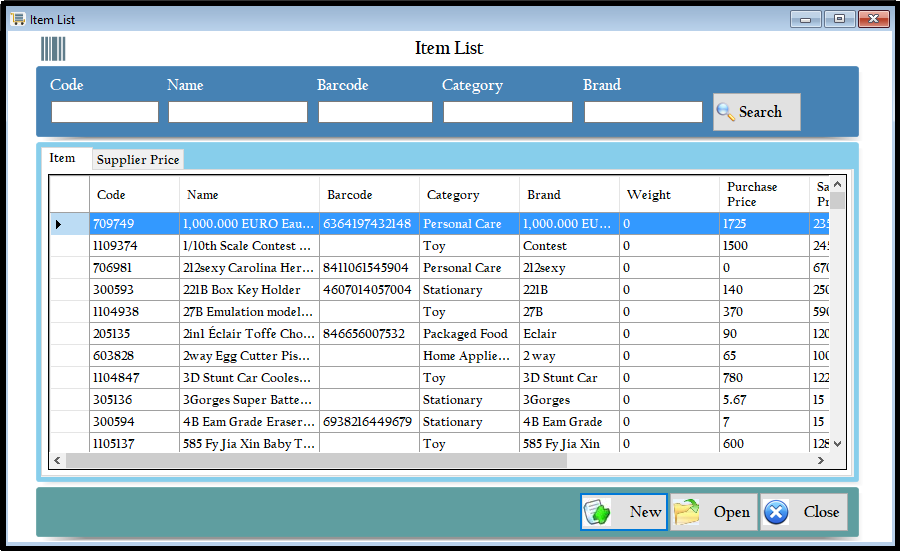The image size is (901, 551).
Task: Click the Brand filter field
Action: 643,112
